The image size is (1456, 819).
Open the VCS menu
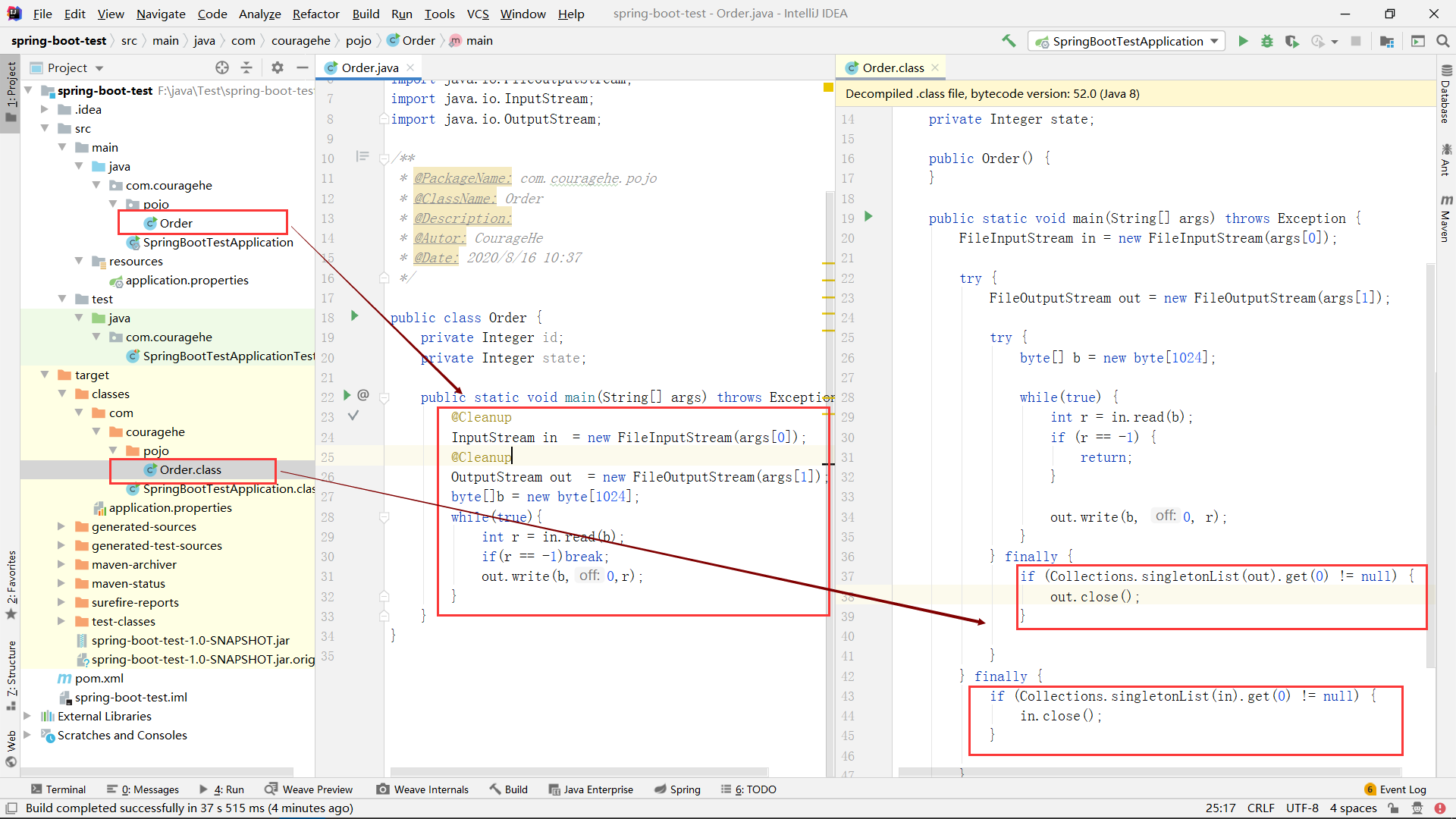click(x=478, y=14)
